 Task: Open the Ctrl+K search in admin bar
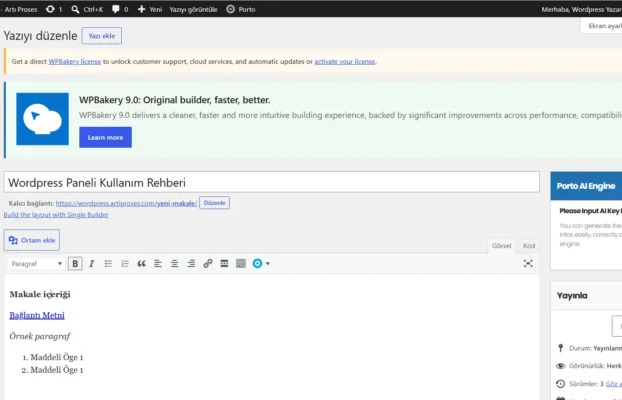point(87,9)
